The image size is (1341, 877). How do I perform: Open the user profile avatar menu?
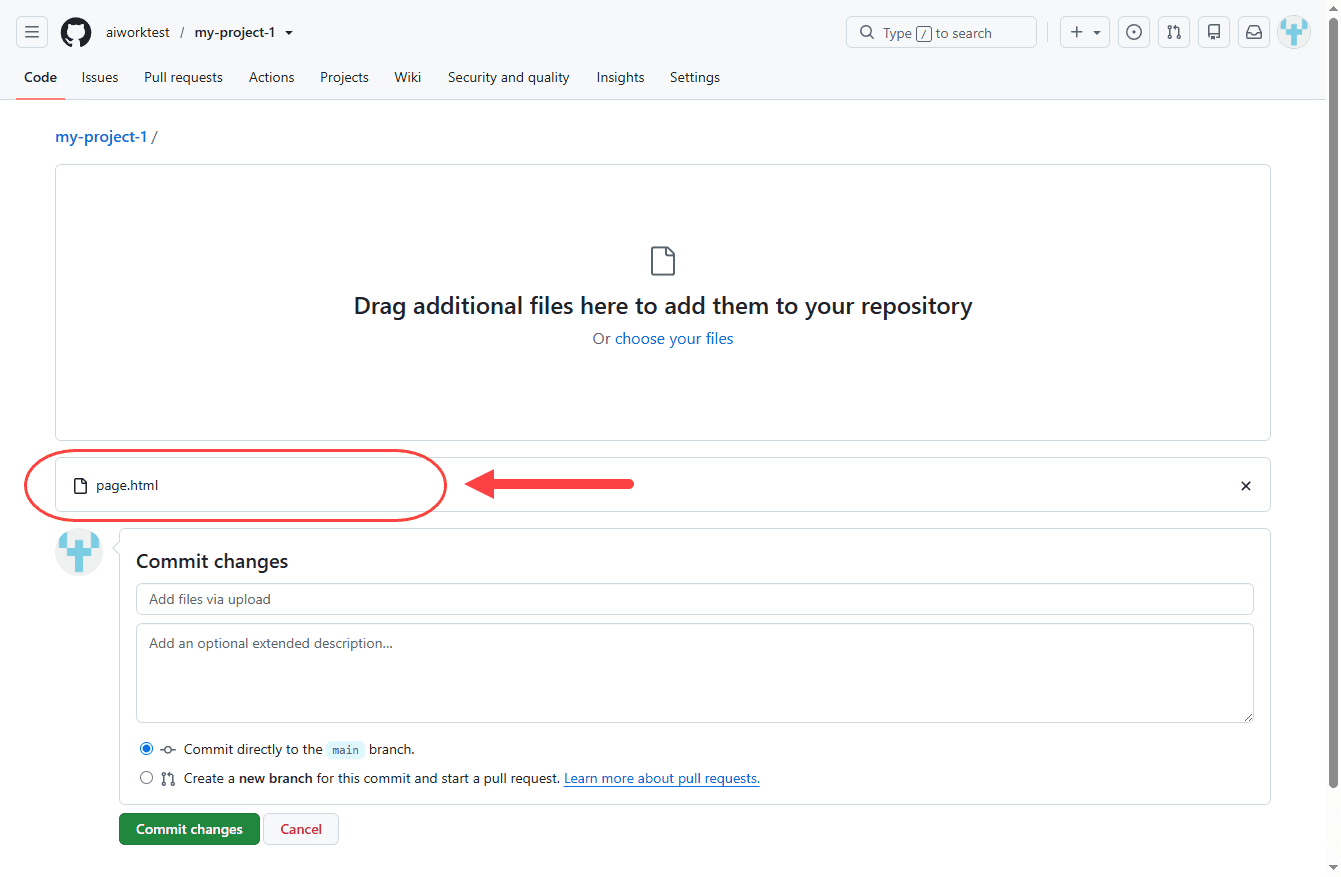pyautogui.click(x=1294, y=32)
